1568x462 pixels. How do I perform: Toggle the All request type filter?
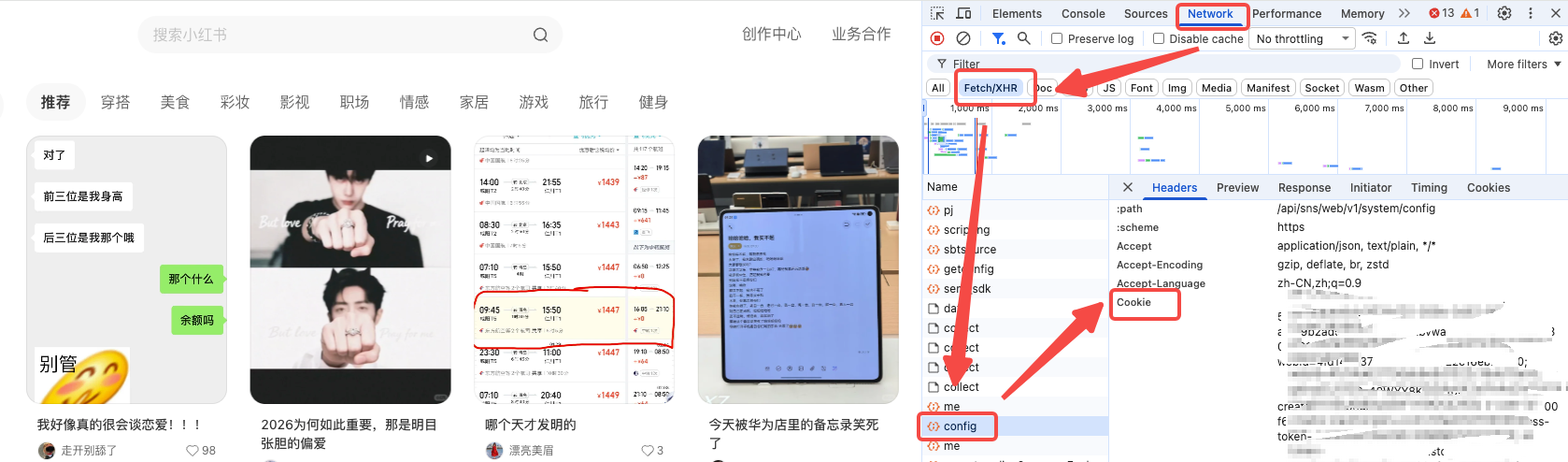(938, 88)
